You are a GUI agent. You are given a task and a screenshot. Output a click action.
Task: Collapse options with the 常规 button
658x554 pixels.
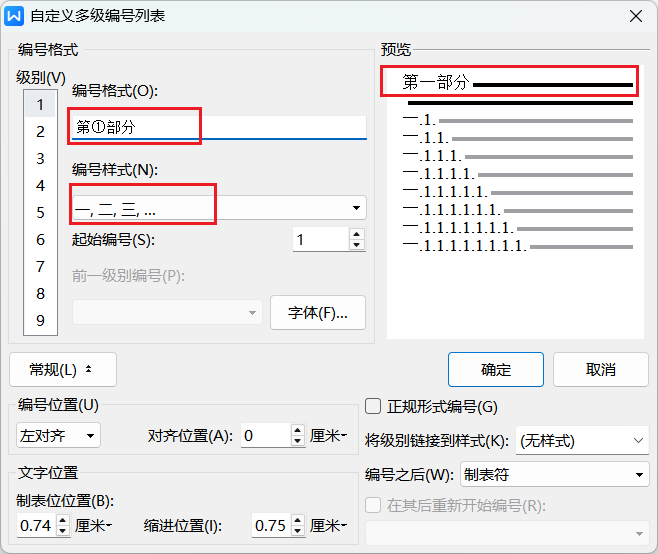[x=62, y=369]
